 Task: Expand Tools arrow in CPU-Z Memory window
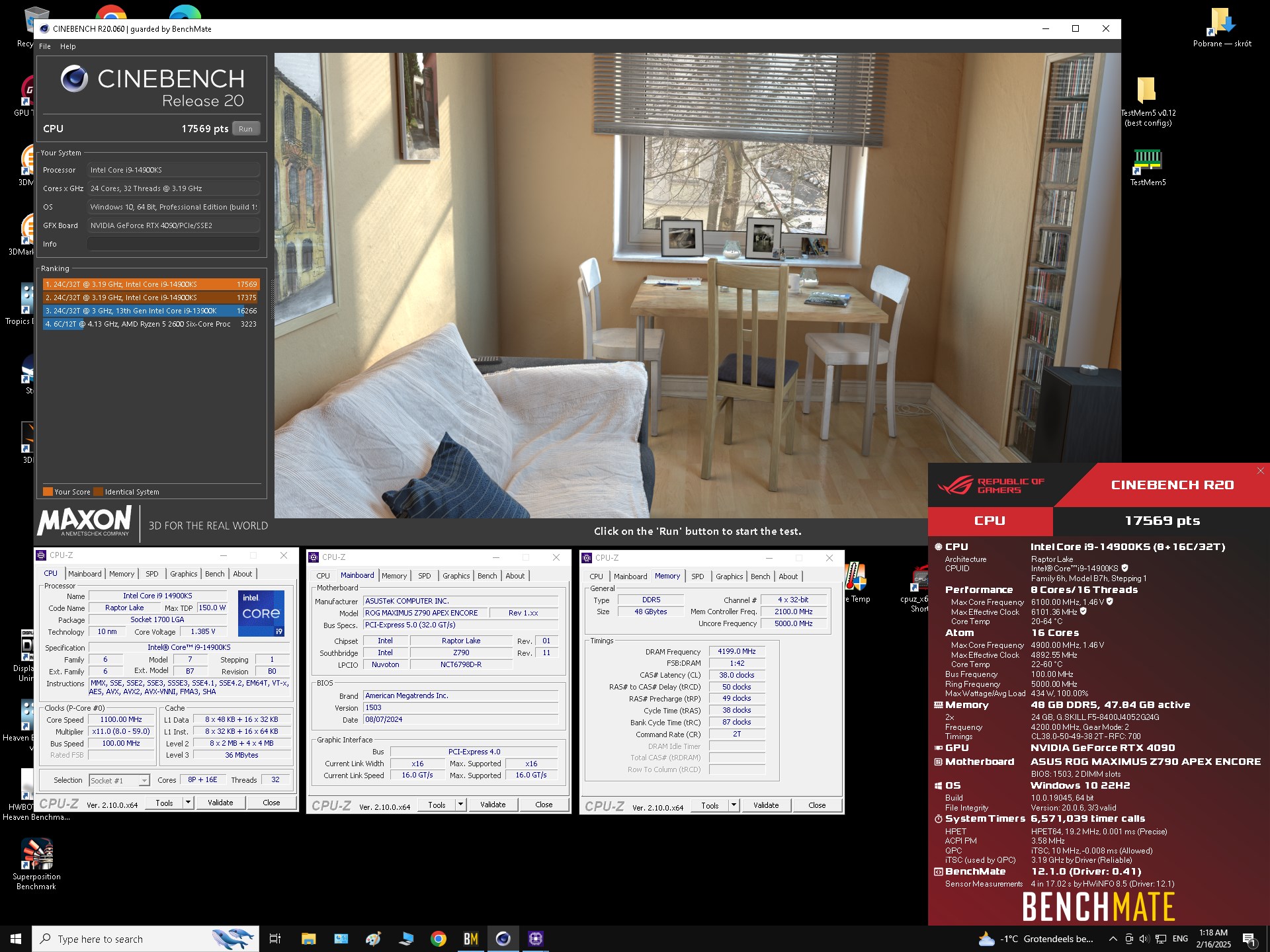(734, 805)
